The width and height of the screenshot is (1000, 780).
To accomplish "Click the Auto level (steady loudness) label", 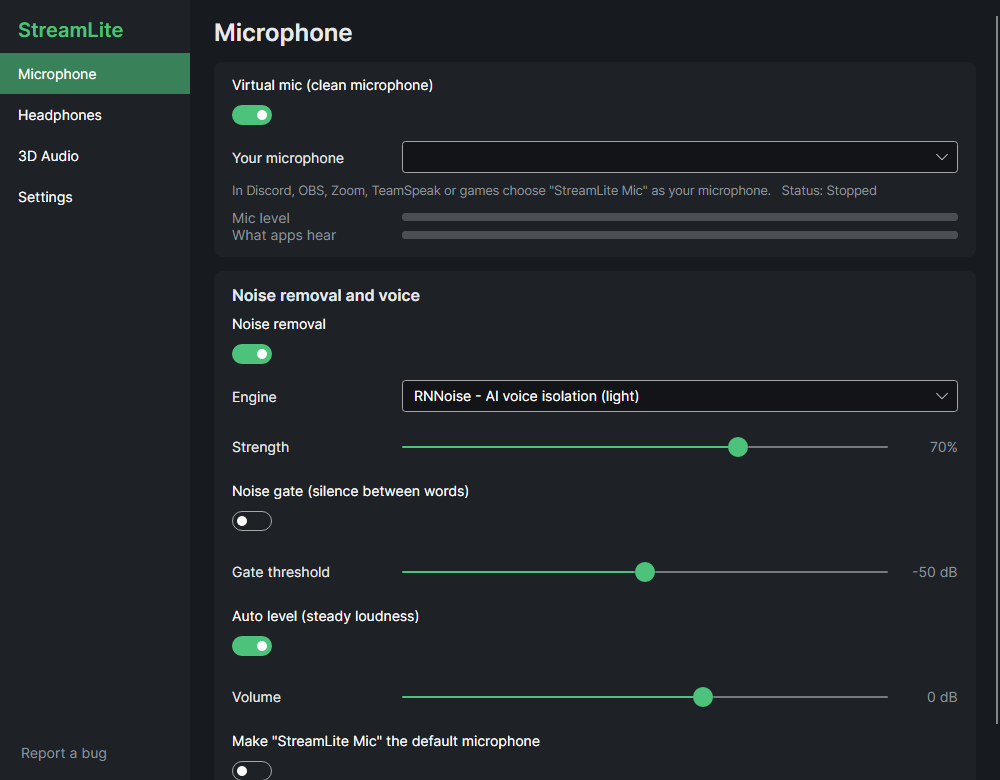I will (325, 616).
